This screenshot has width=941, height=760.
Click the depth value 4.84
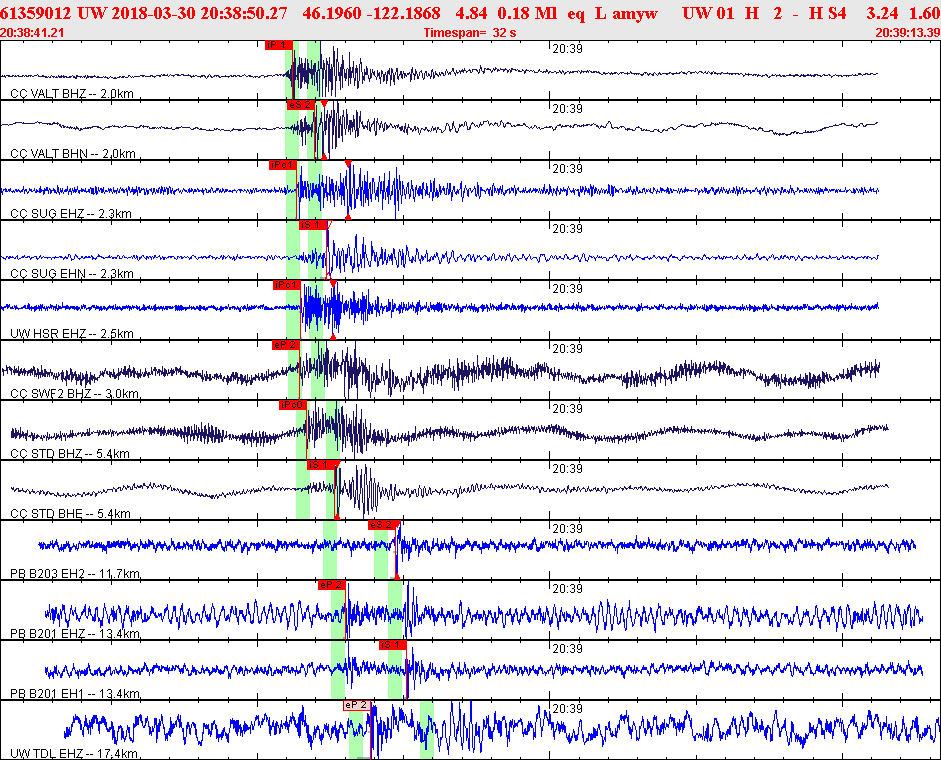click(x=471, y=13)
